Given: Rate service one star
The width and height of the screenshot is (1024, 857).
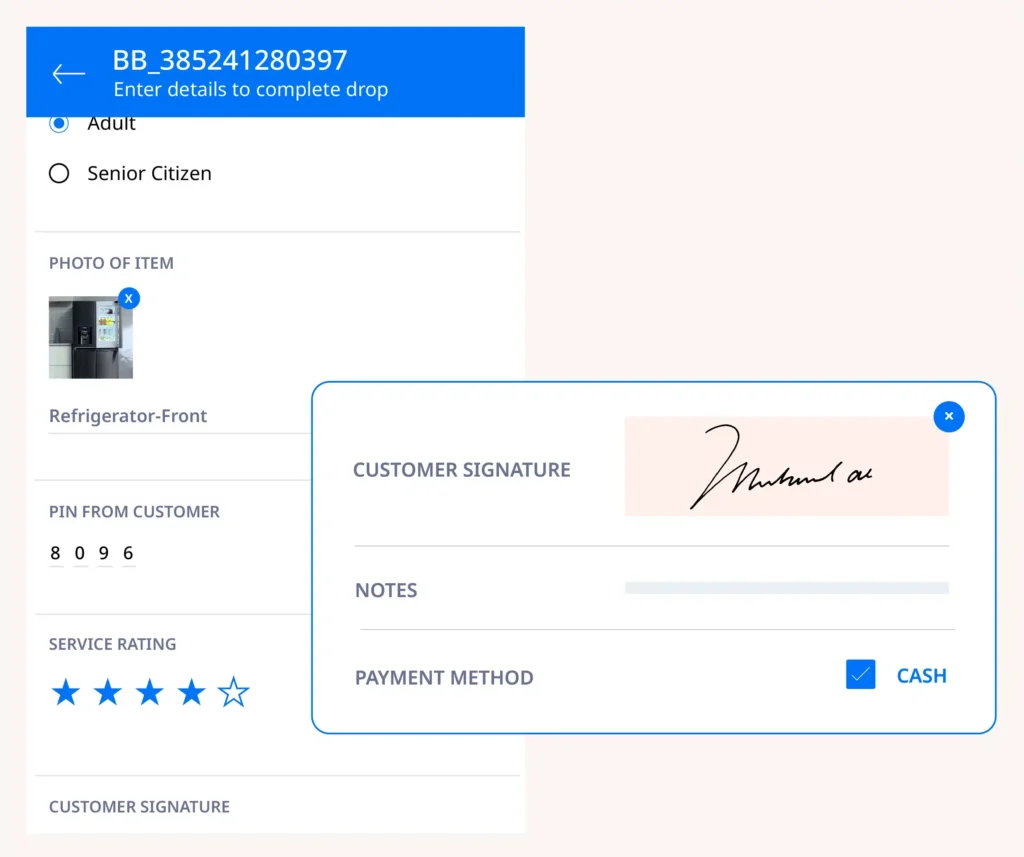Looking at the screenshot, I should [66, 692].
